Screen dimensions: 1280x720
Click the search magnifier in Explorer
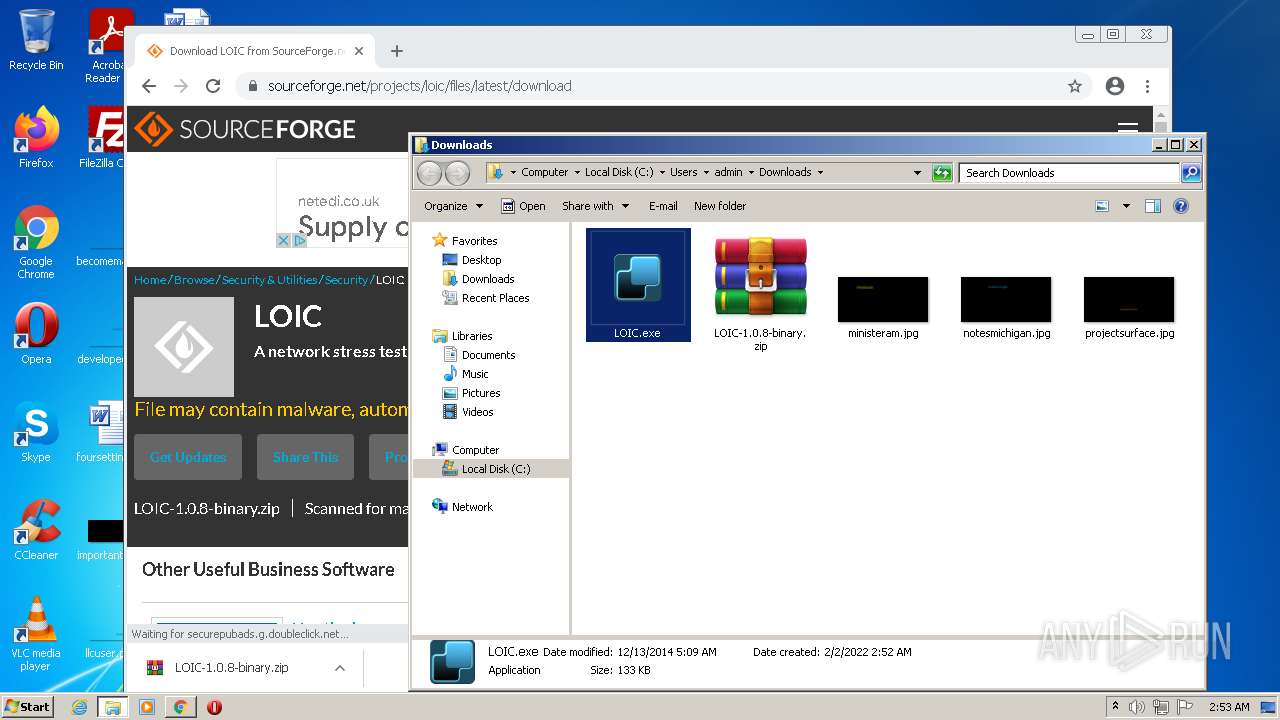coord(1190,173)
